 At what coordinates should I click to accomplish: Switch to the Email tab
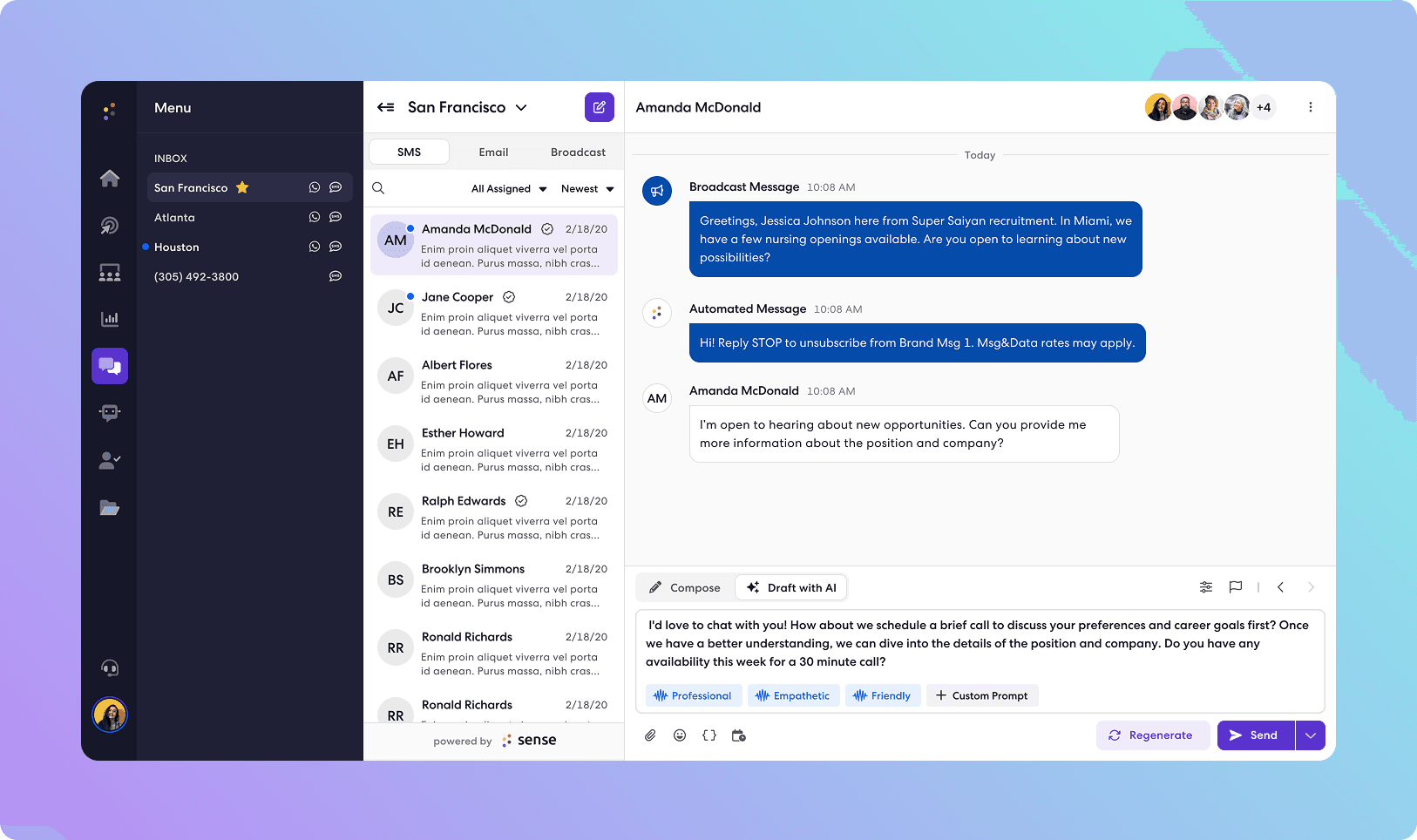tap(493, 152)
